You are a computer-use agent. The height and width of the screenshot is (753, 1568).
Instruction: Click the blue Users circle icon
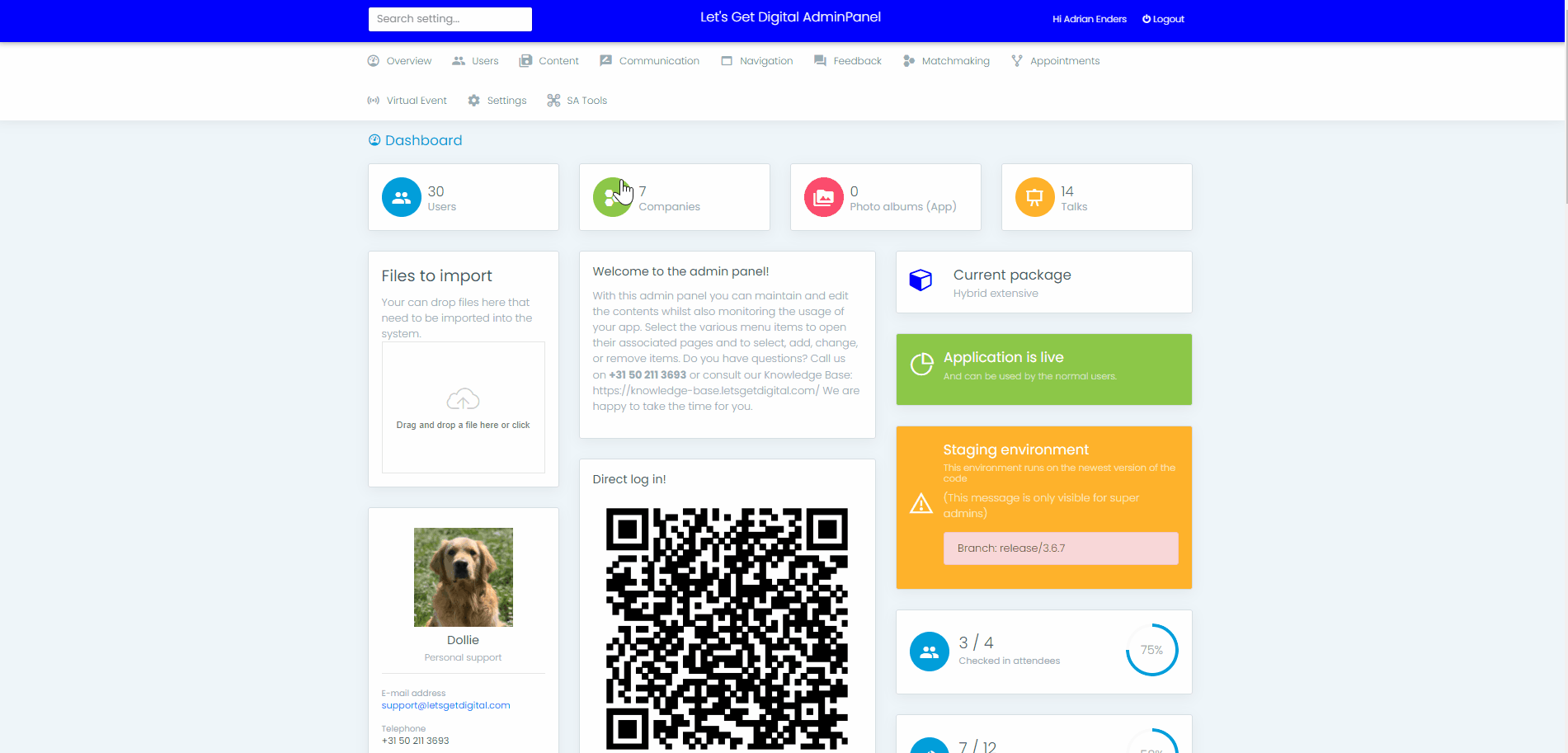click(402, 198)
